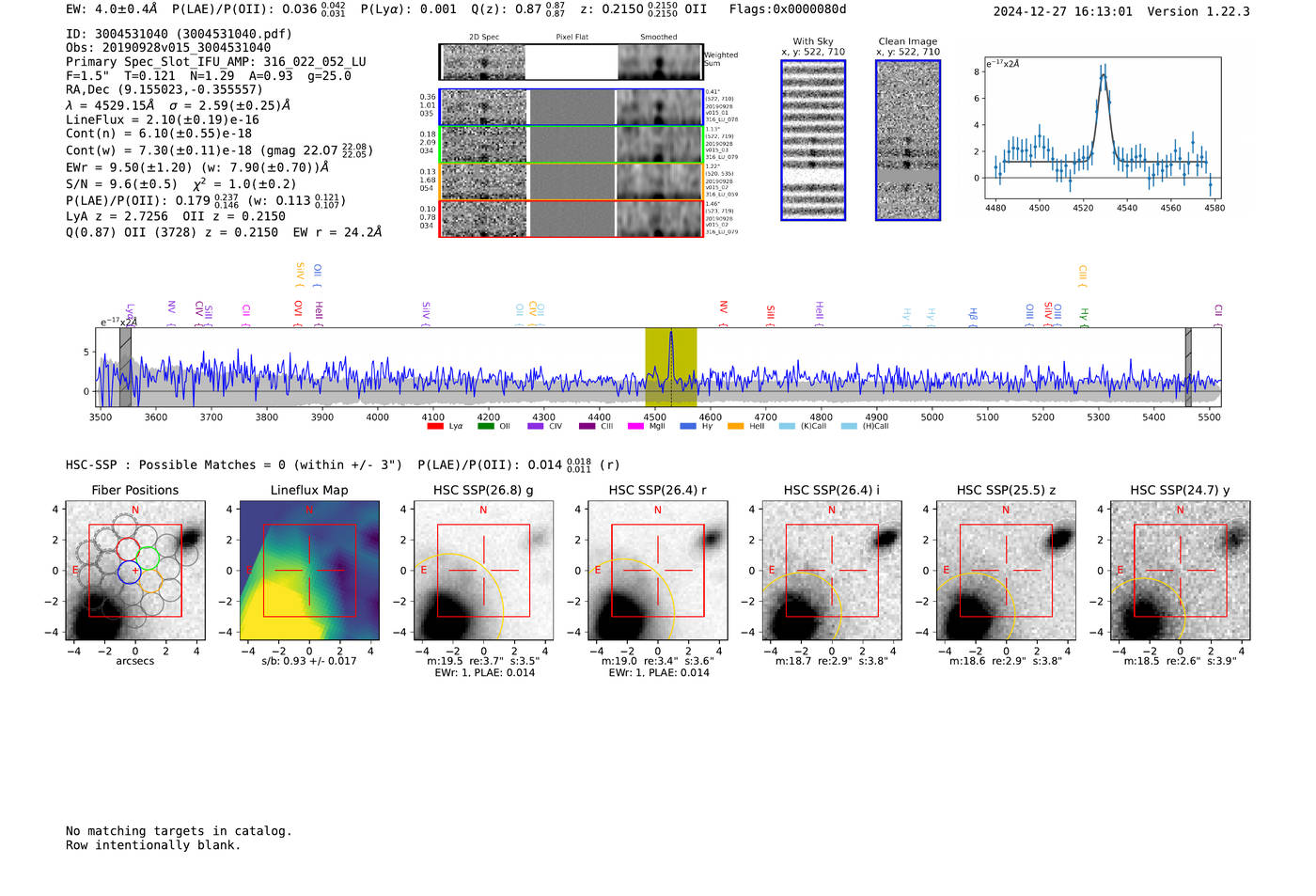
Task: Click the No matching targets in catalog message
Action: 179,831
